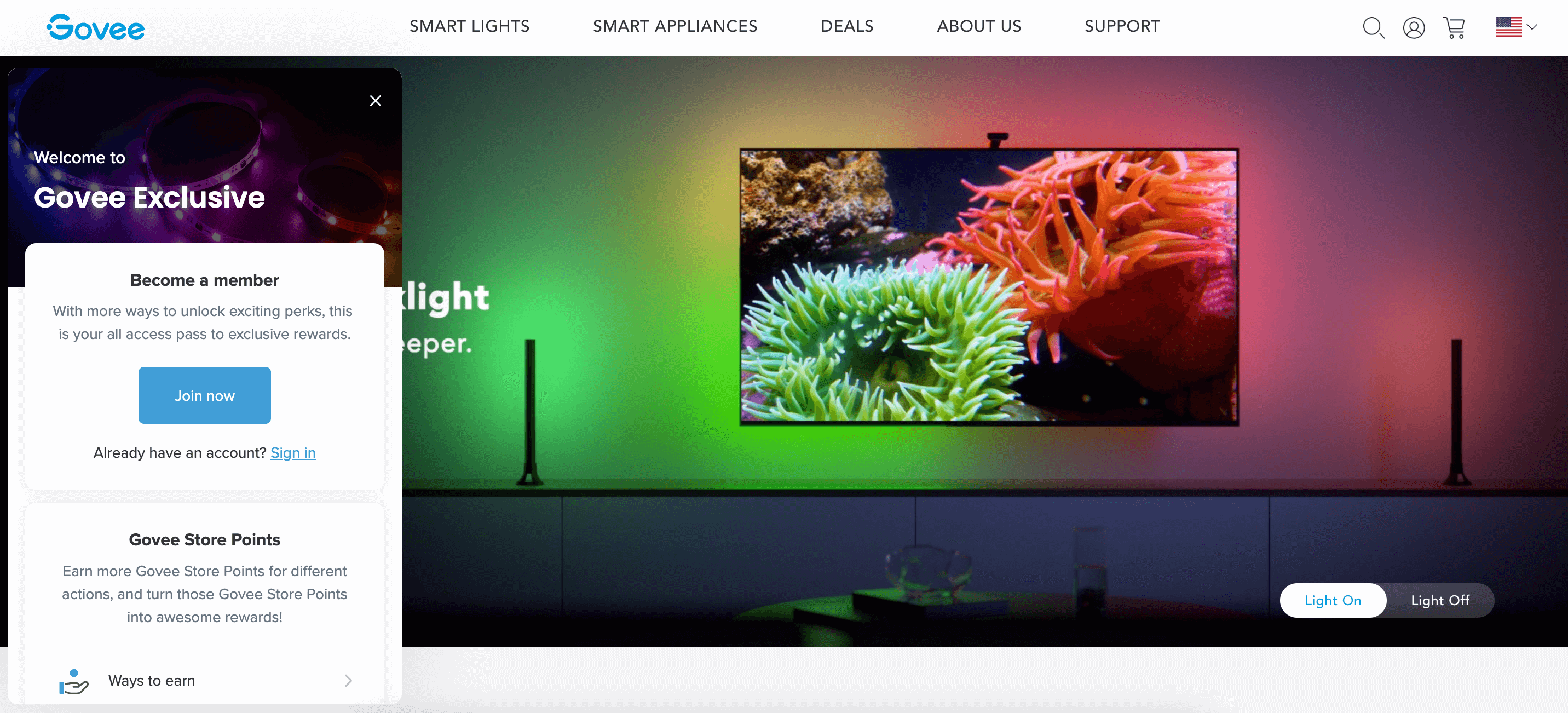Click the user account icon
This screenshot has width=1568, height=713.
[1413, 27]
